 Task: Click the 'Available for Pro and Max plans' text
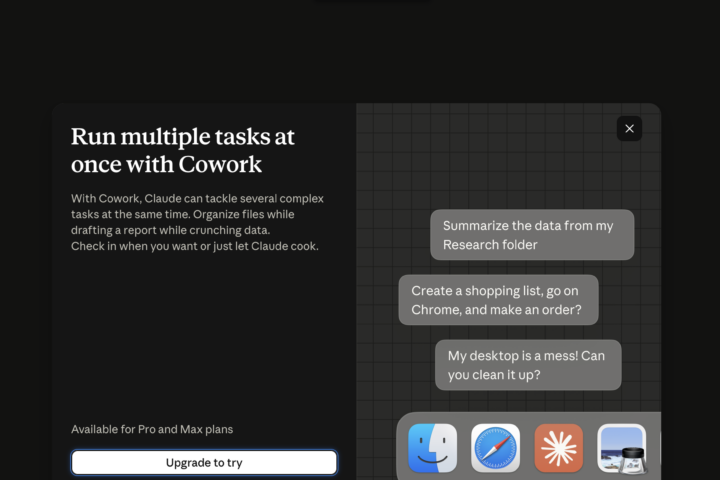coord(152,429)
